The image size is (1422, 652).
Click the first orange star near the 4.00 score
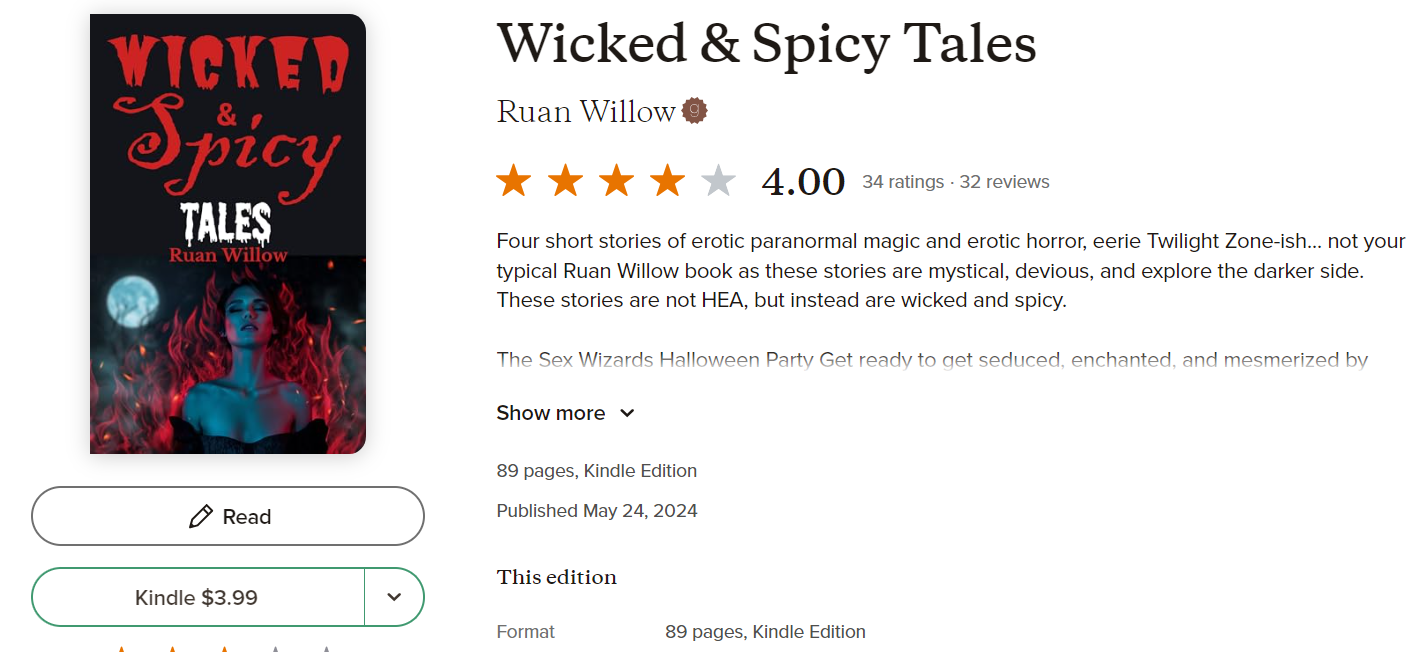pyautogui.click(x=513, y=180)
